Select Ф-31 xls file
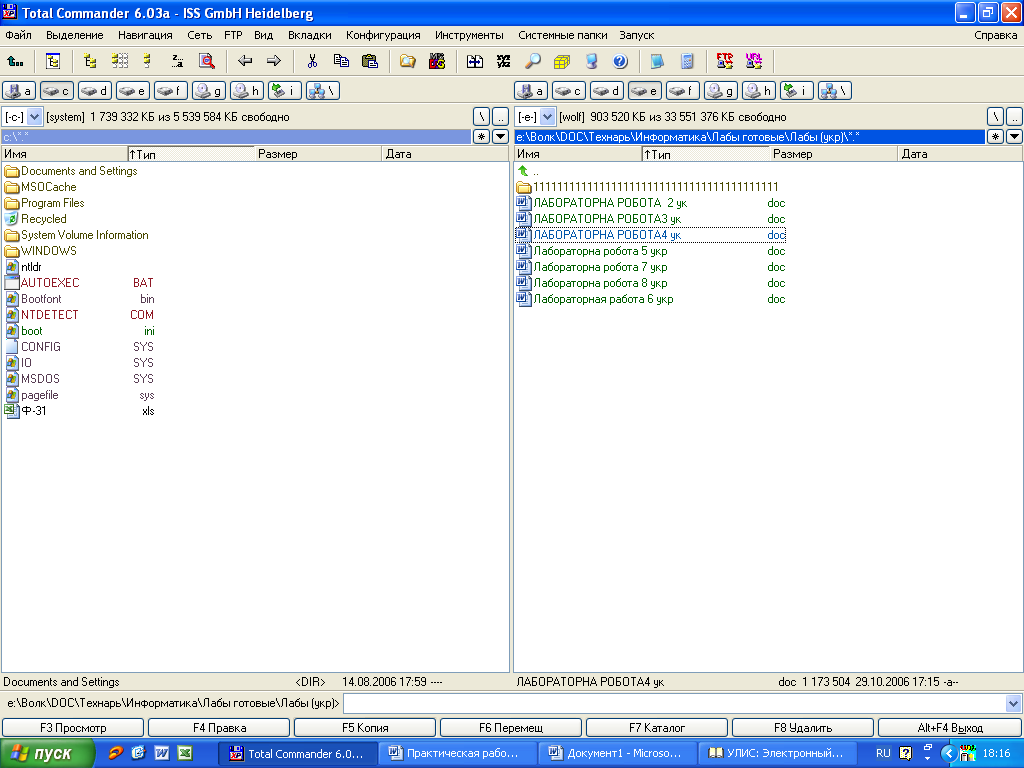1024x768 pixels. 79,411
